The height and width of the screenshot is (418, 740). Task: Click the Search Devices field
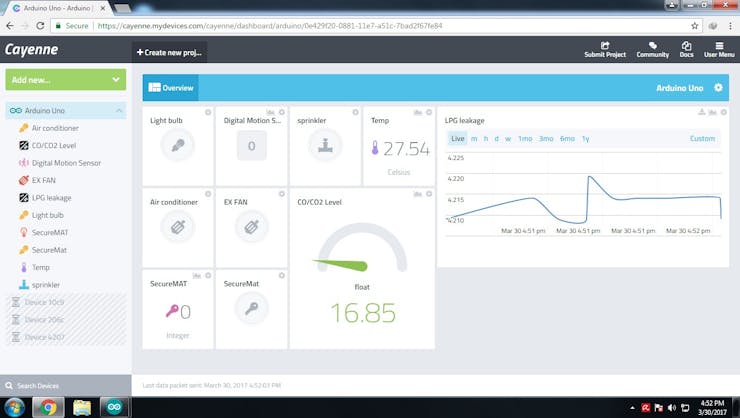[66, 386]
